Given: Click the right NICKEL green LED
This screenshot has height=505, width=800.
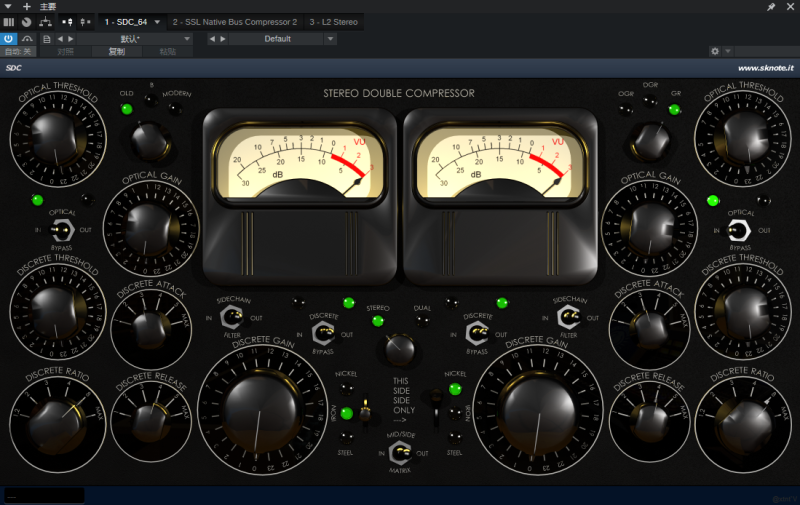Looking at the screenshot, I should pyautogui.click(x=455, y=389).
